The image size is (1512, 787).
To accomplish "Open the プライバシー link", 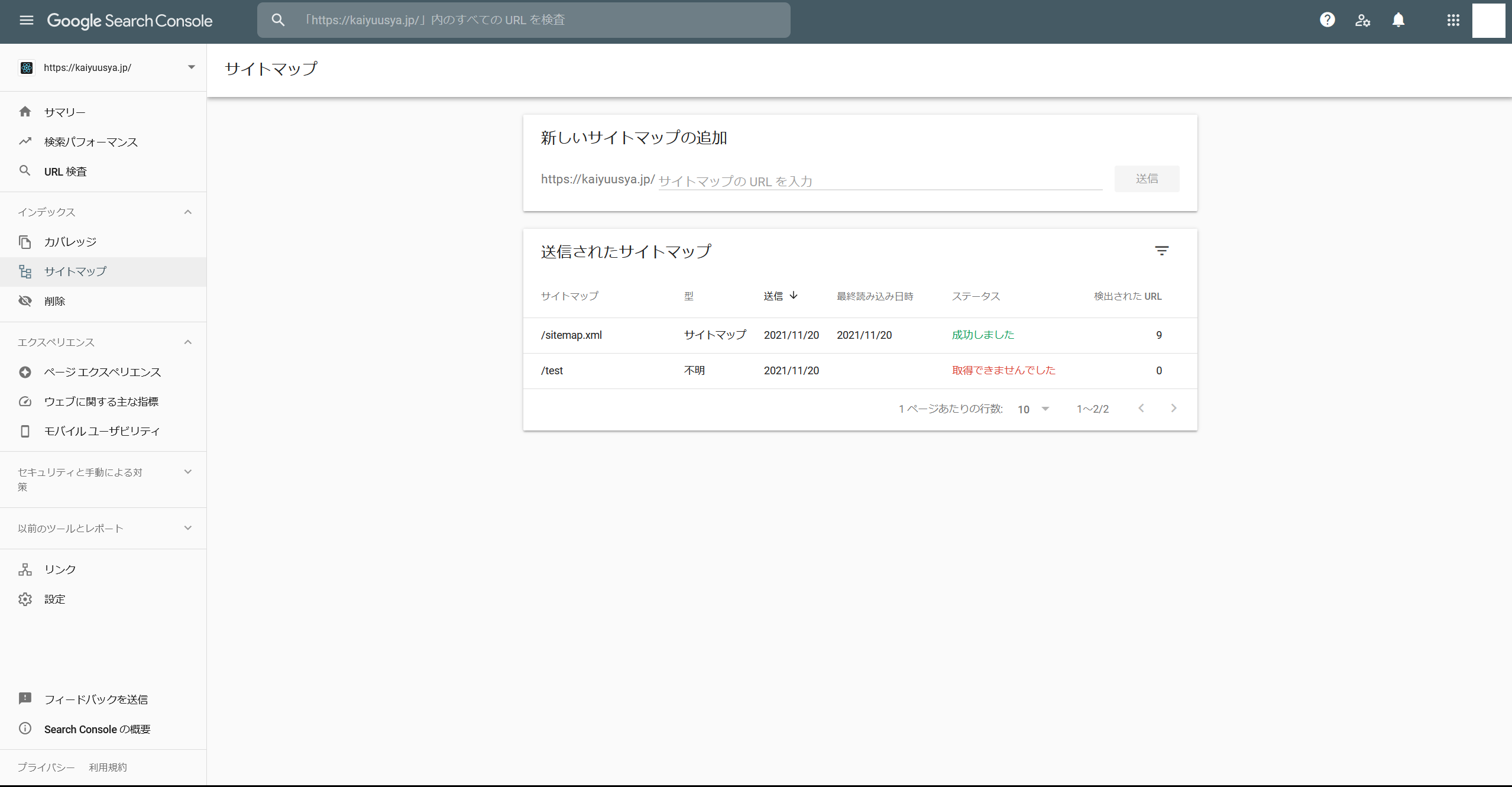I will tap(46, 767).
